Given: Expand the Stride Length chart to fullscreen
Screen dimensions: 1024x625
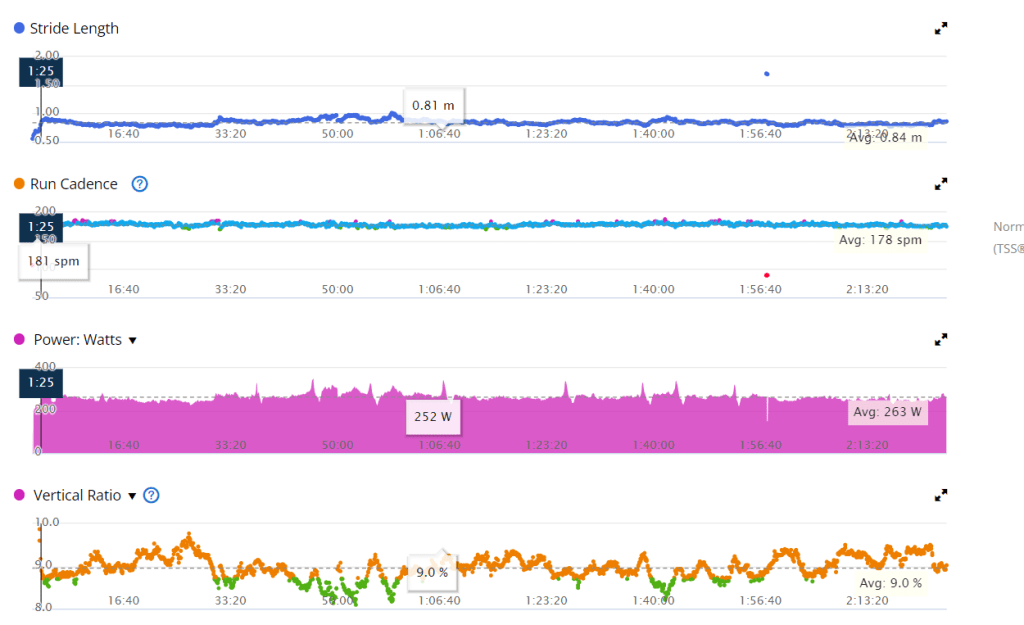Looking at the screenshot, I should tap(940, 29).
